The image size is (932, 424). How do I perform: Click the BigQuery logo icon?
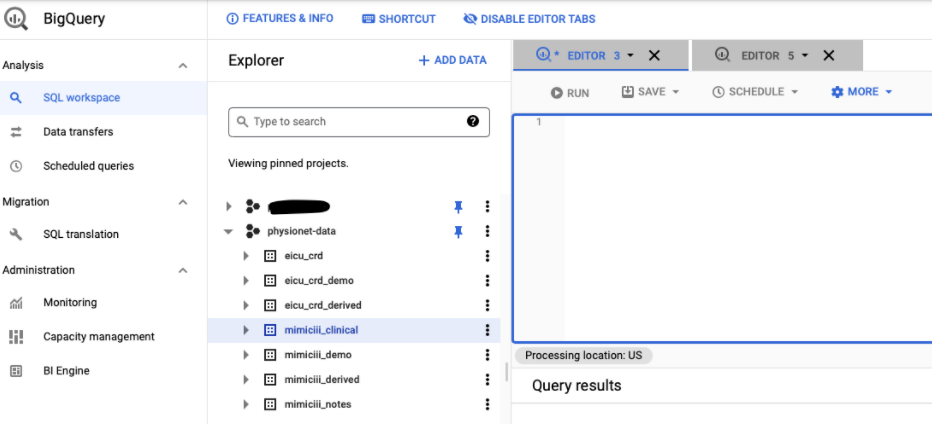click(x=16, y=19)
